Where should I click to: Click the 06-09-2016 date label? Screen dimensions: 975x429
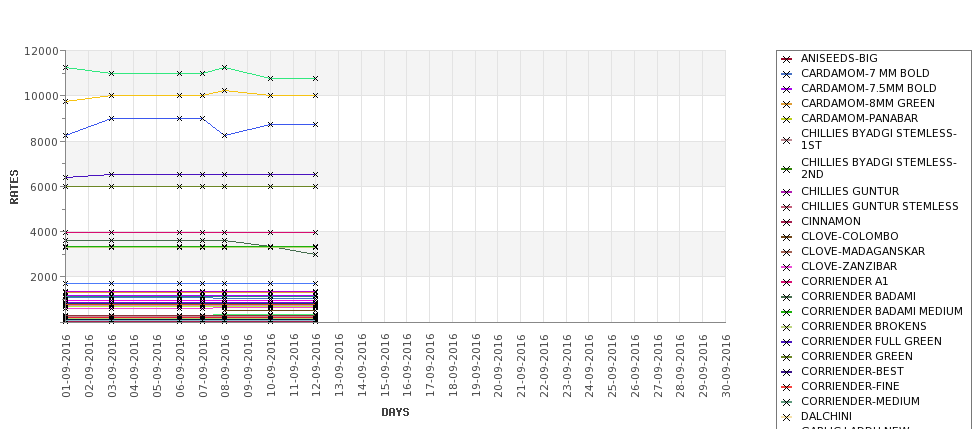(180, 366)
